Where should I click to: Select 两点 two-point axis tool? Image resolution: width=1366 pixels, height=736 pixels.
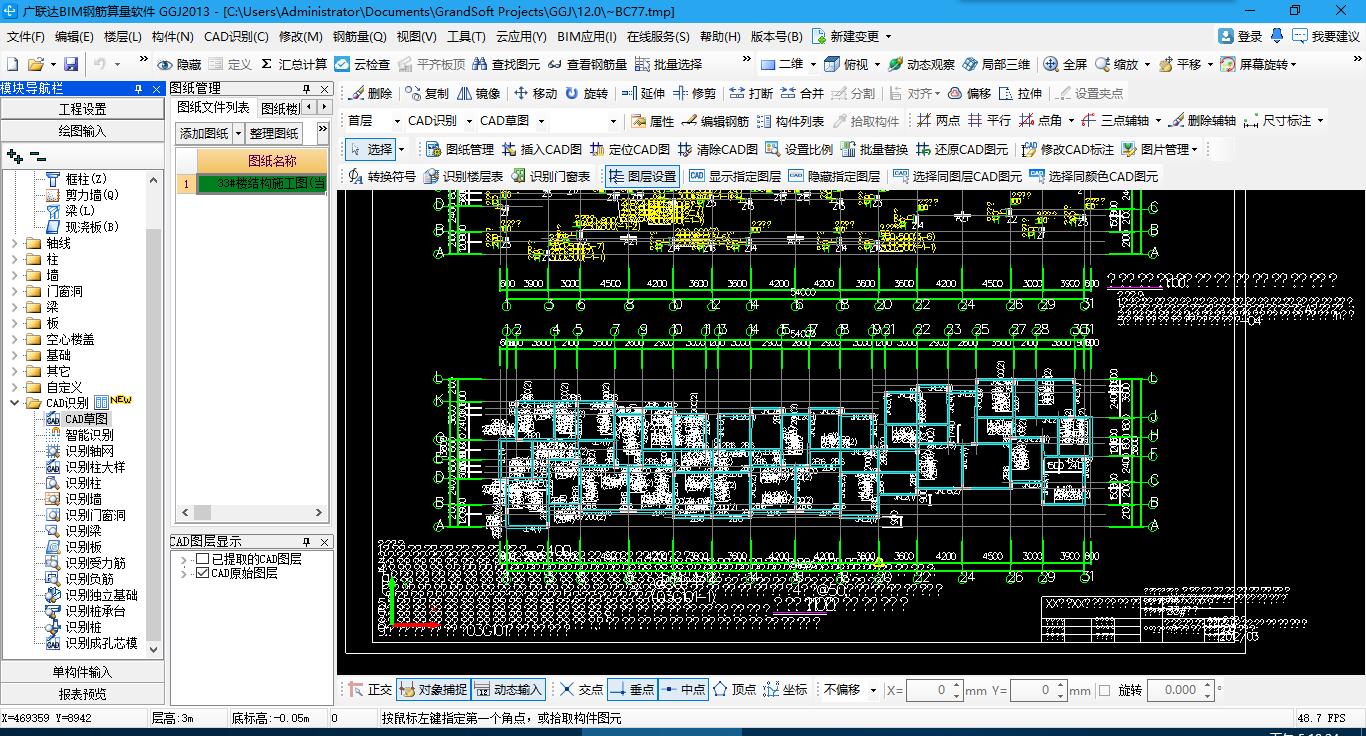coord(938,121)
